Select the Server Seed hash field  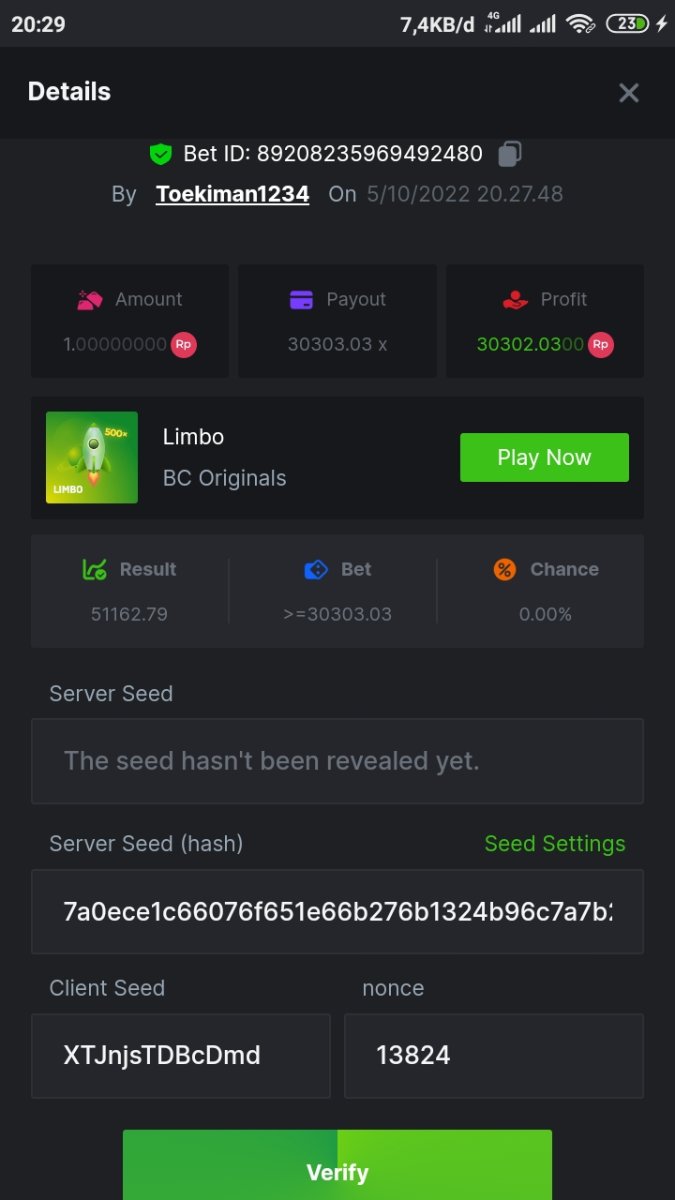(x=337, y=911)
